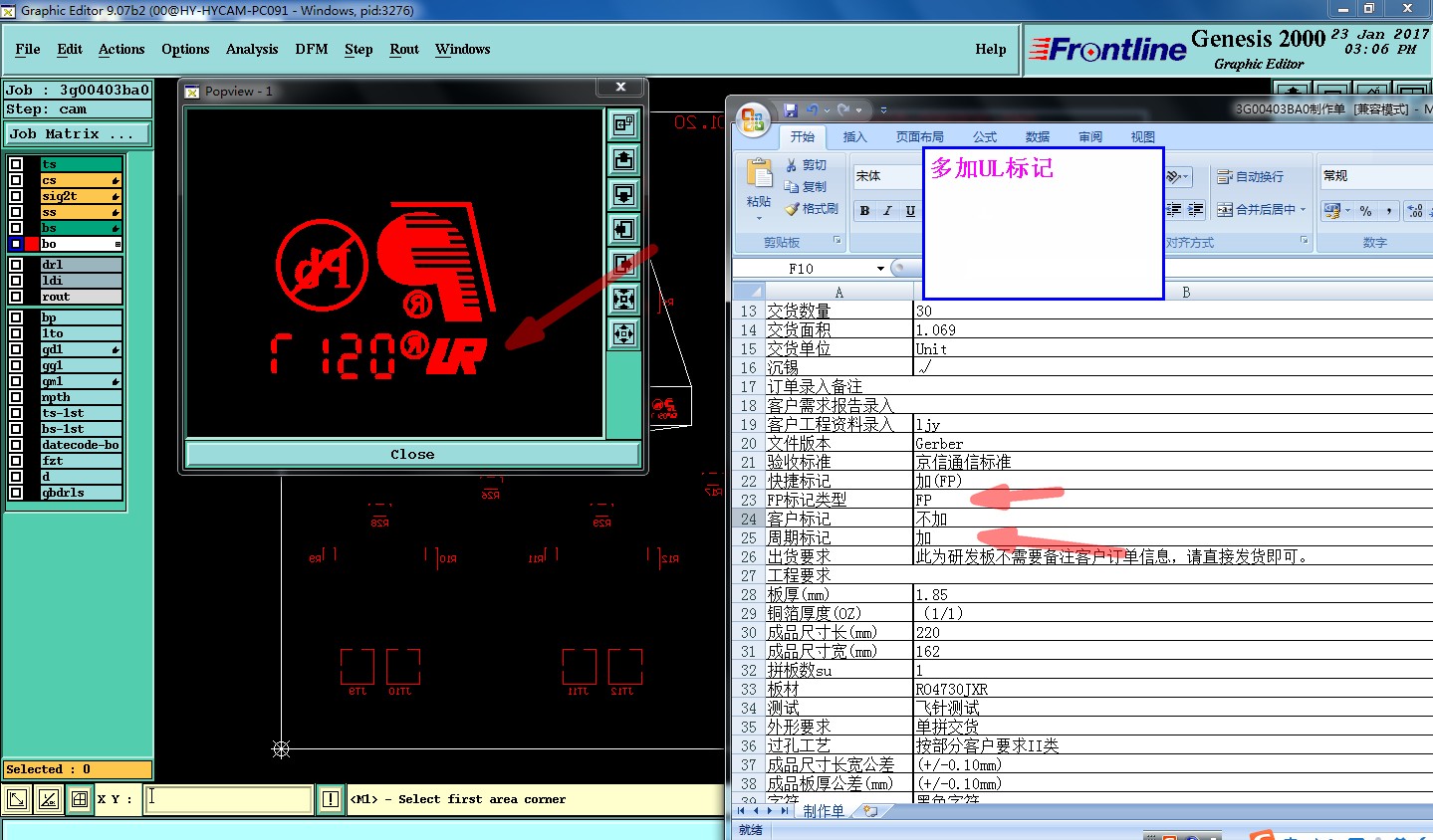Click the increase indent icon in Excel alignment

tap(1196, 210)
